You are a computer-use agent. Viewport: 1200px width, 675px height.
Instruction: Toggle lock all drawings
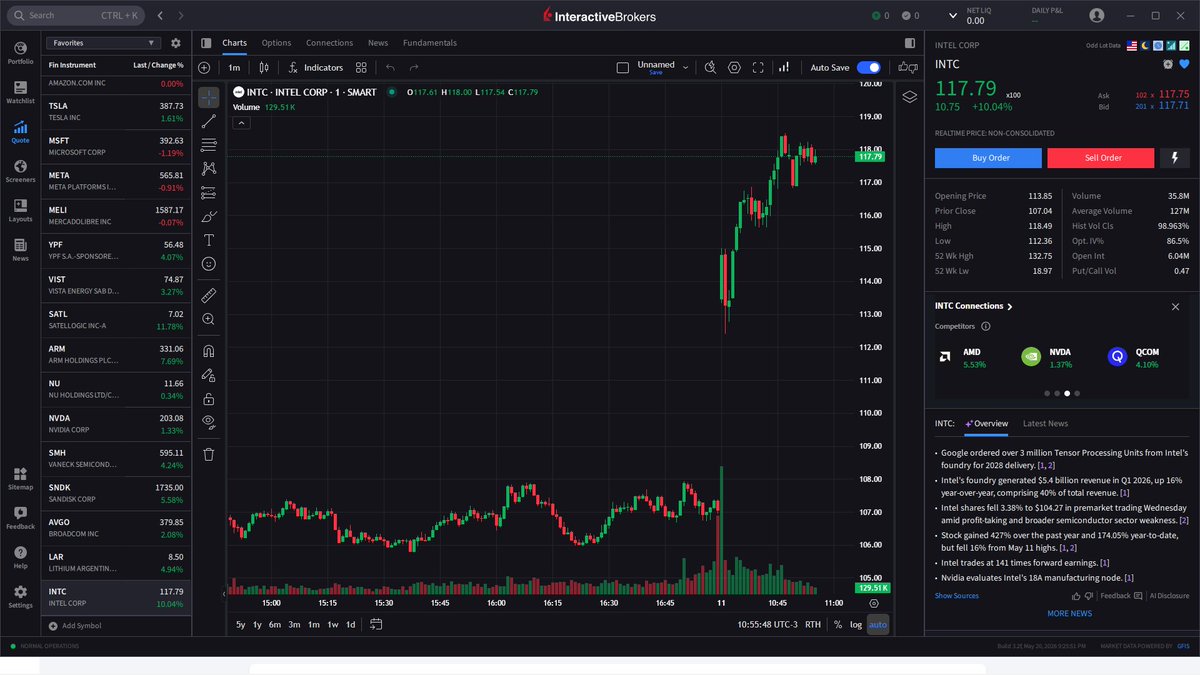[208, 399]
